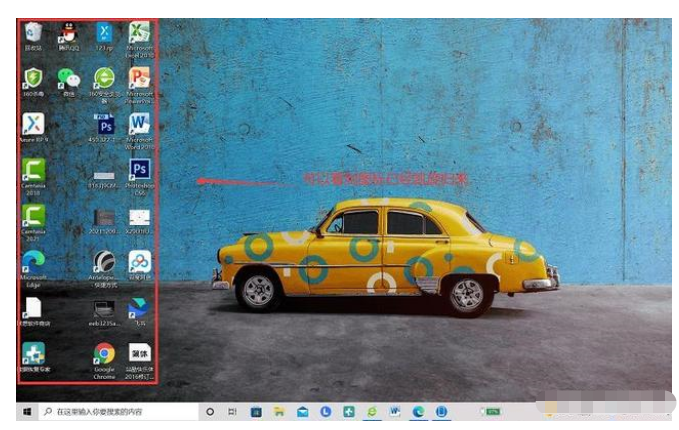Screen dimensions: 679x430
Task: Launch Photoshop CS6 from the desktop
Action: coord(139,169)
